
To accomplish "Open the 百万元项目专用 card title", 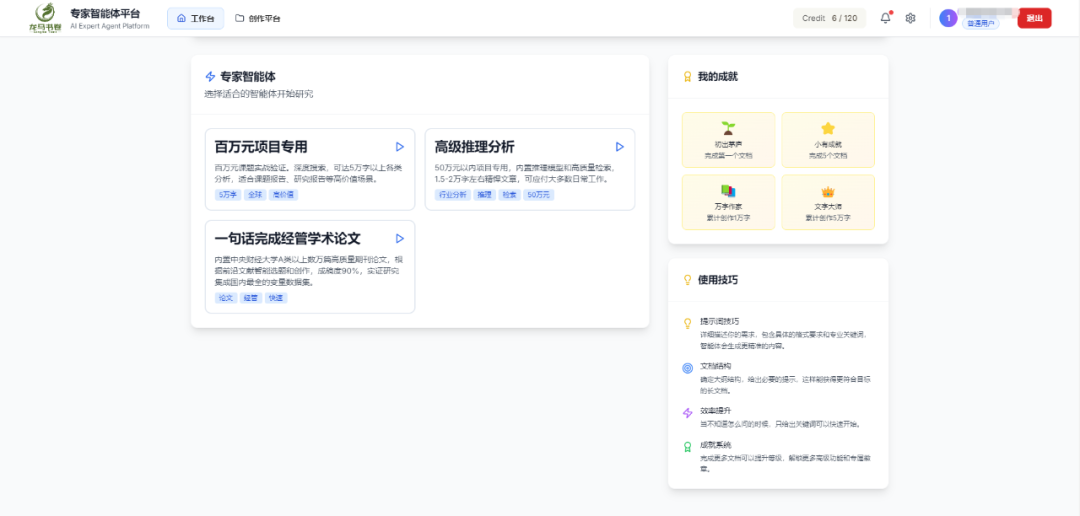I will (261, 147).
